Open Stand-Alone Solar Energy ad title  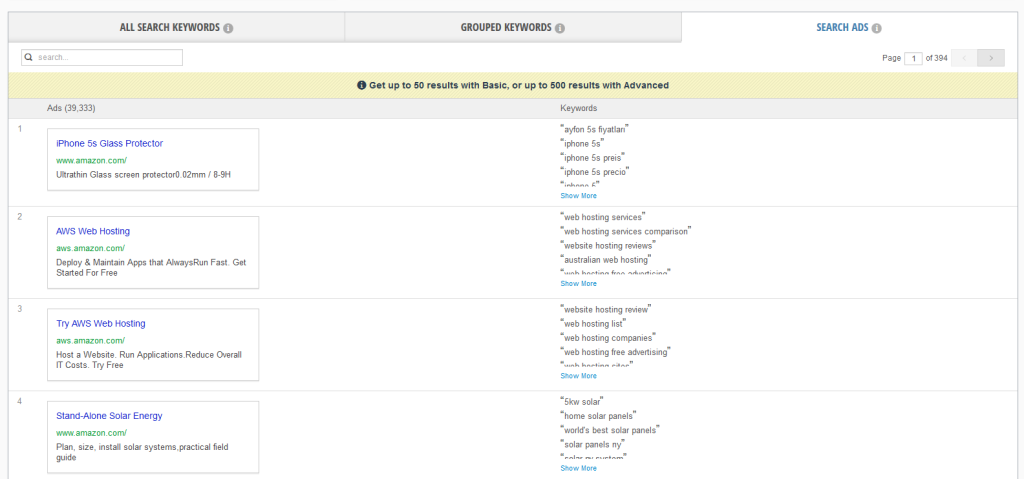pyautogui.click(x=109, y=416)
